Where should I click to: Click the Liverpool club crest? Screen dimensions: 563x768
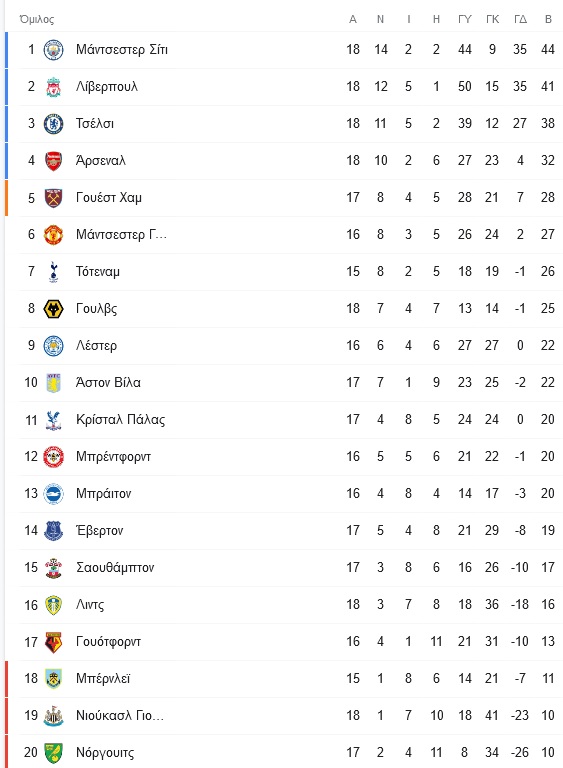pos(53,87)
